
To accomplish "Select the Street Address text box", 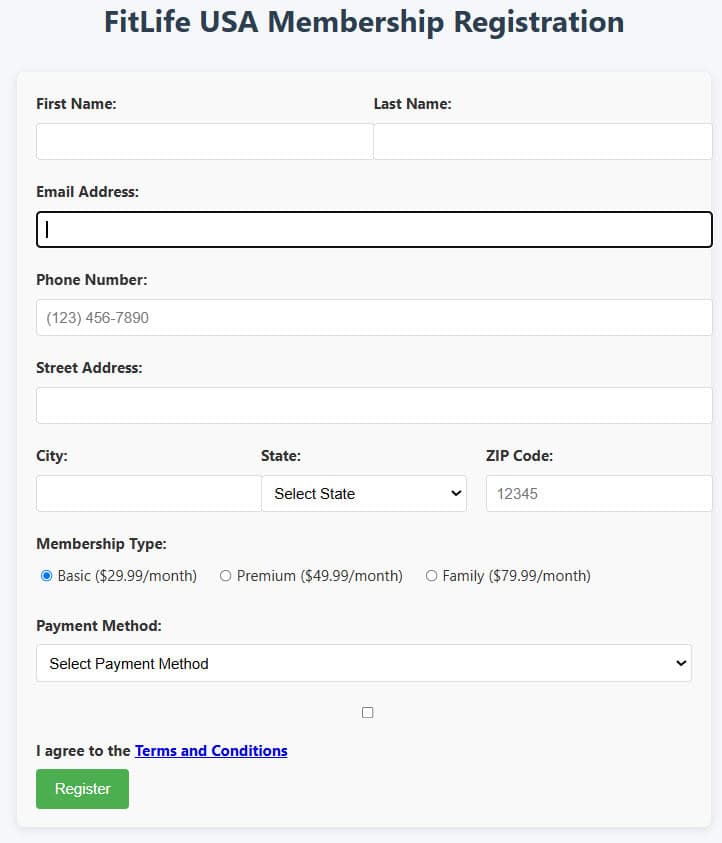I will (374, 406).
